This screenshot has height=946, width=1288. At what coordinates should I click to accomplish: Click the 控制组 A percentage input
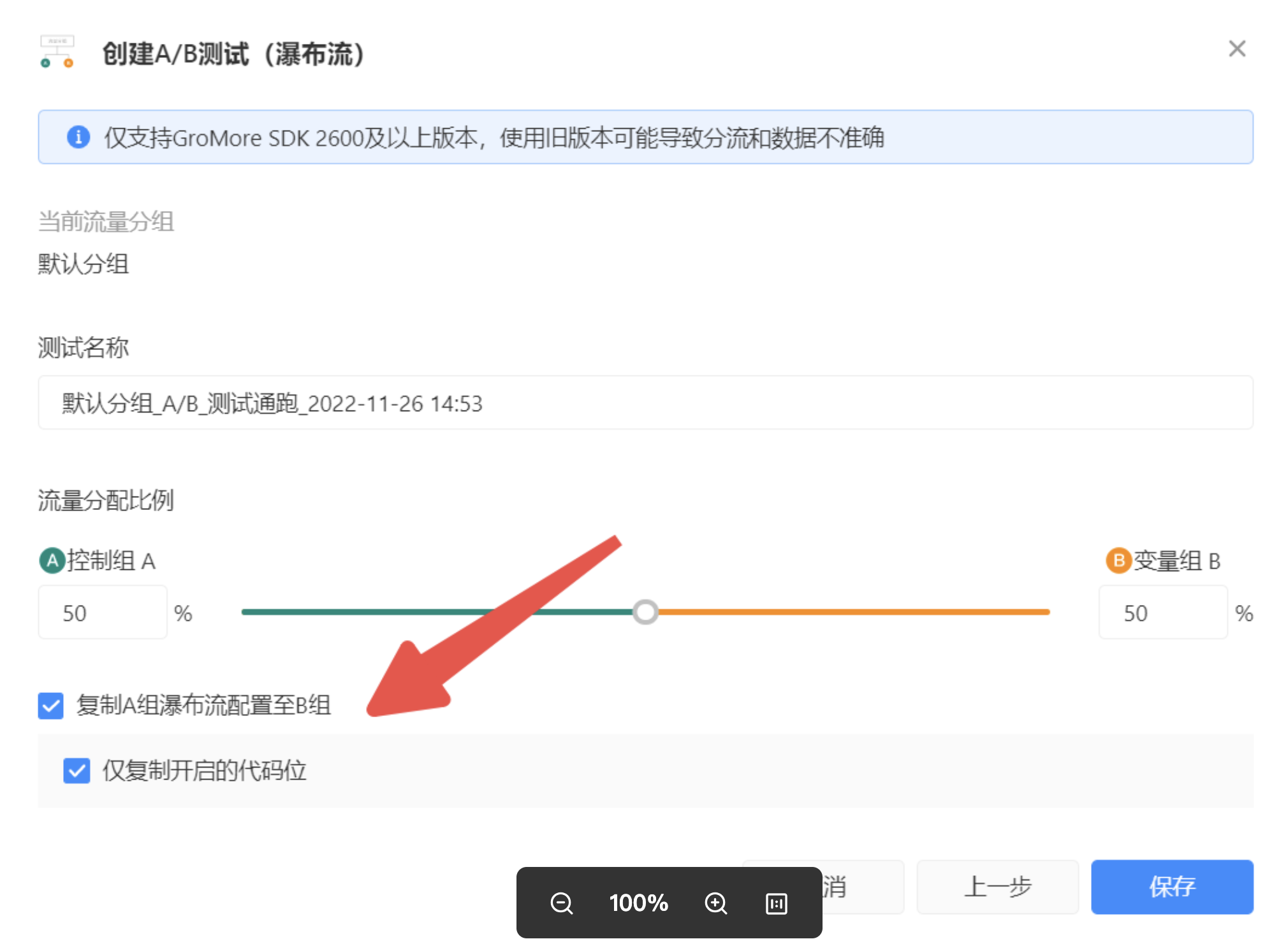click(x=103, y=613)
